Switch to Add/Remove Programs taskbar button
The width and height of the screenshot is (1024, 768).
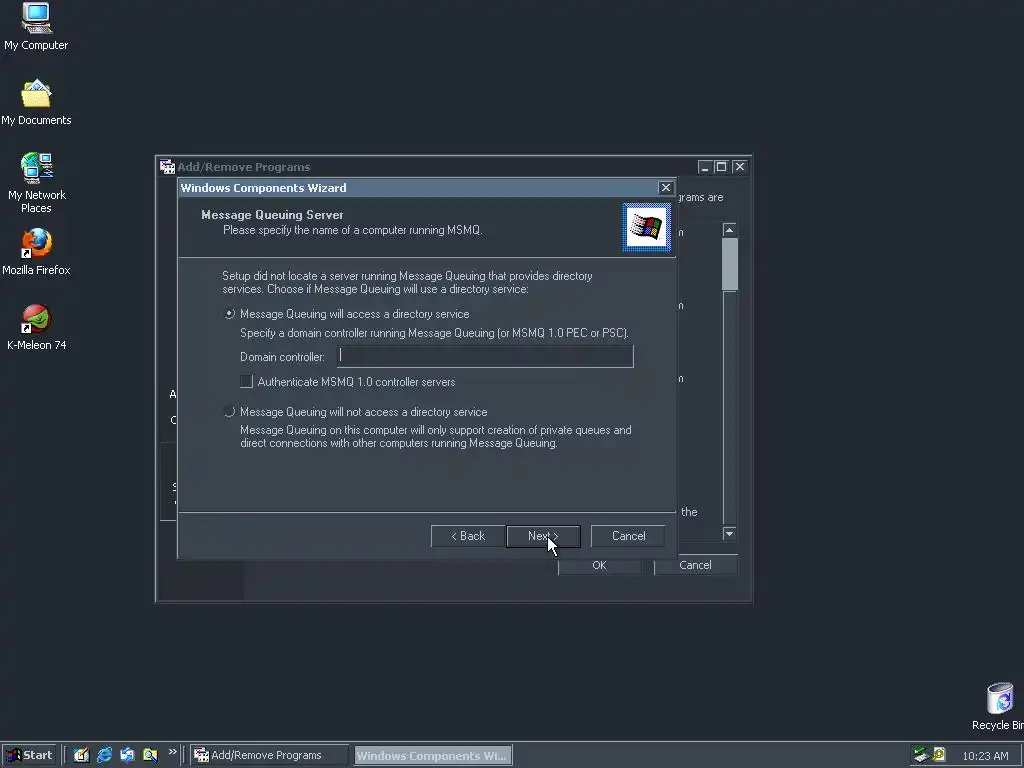(270, 755)
